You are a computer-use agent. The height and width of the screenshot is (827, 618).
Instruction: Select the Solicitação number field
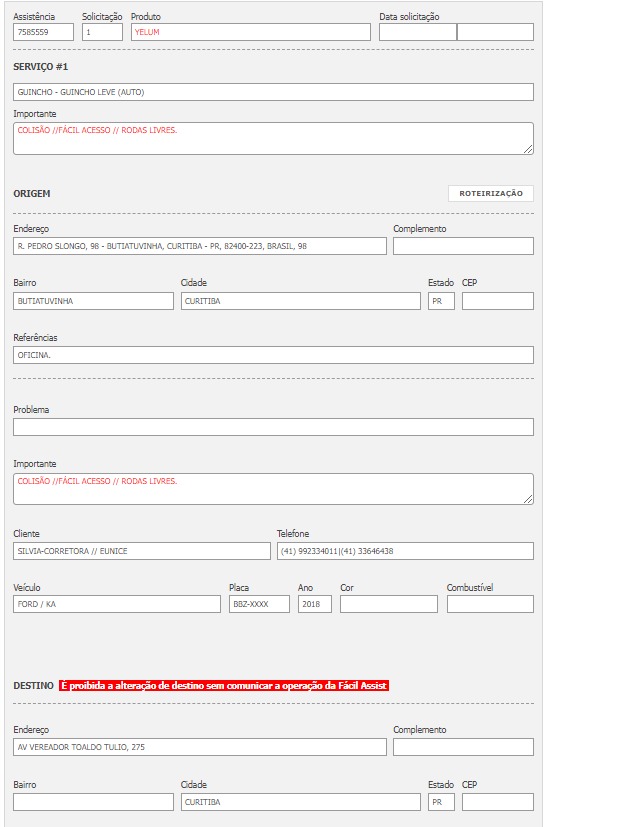[x=102, y=32]
